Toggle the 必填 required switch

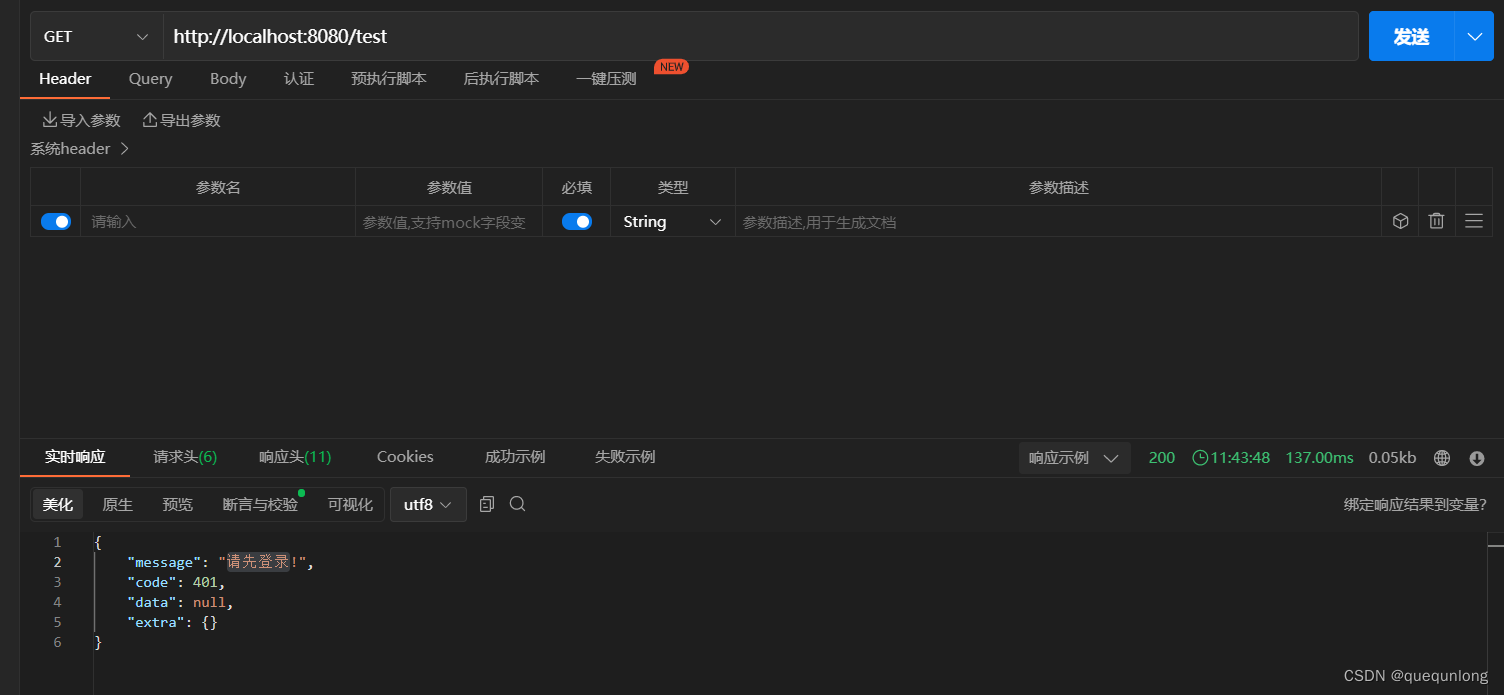(576, 221)
